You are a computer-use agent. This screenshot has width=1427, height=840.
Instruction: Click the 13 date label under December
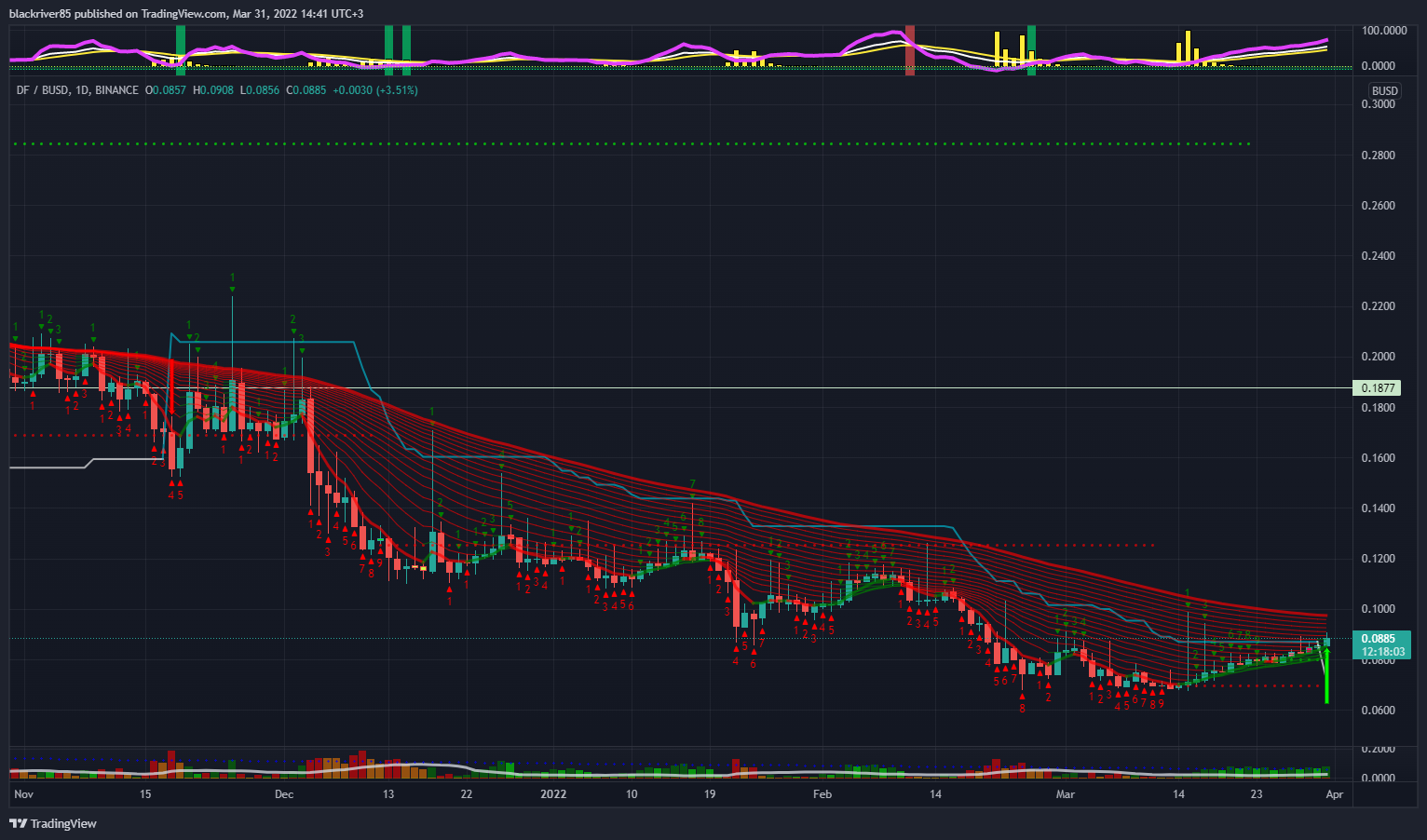tap(388, 794)
